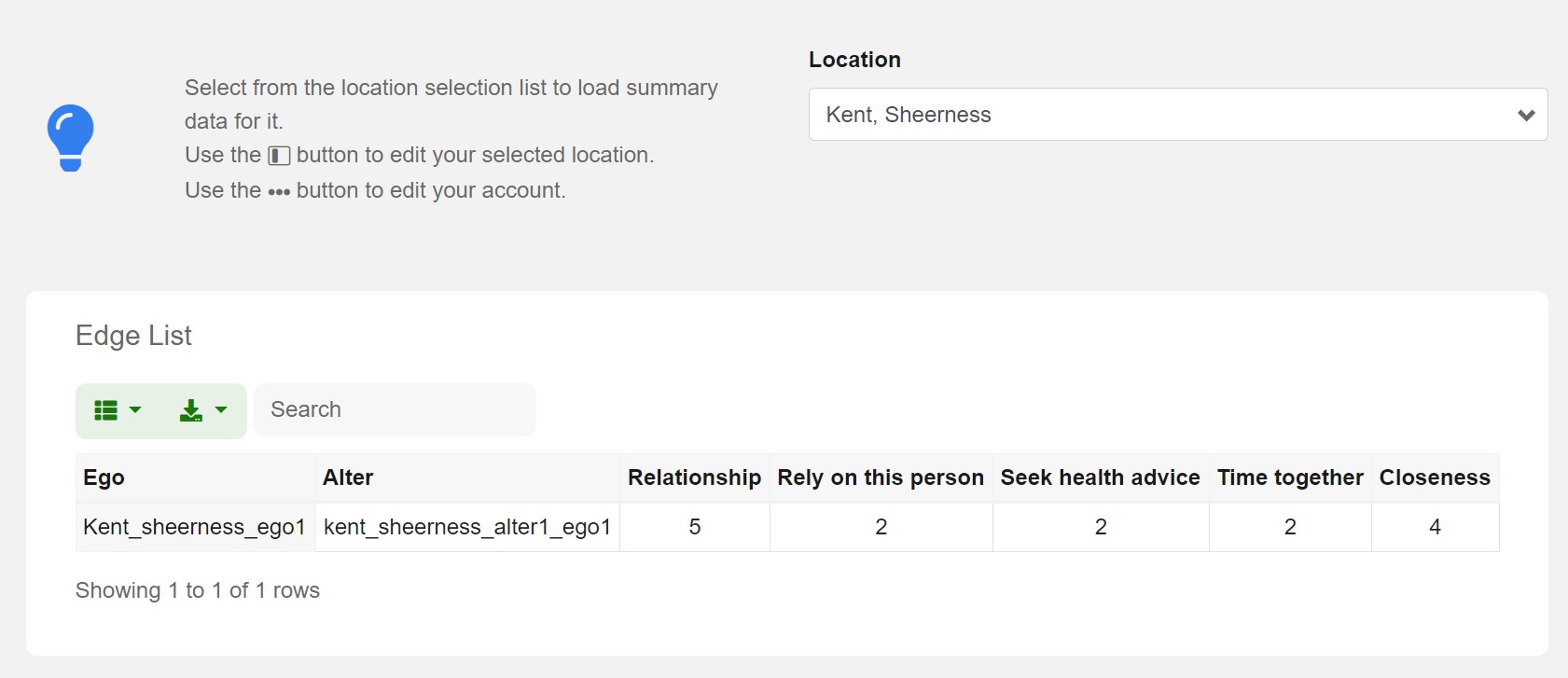This screenshot has width=1568, height=678.
Task: Sort by the Alter column header
Action: [348, 477]
